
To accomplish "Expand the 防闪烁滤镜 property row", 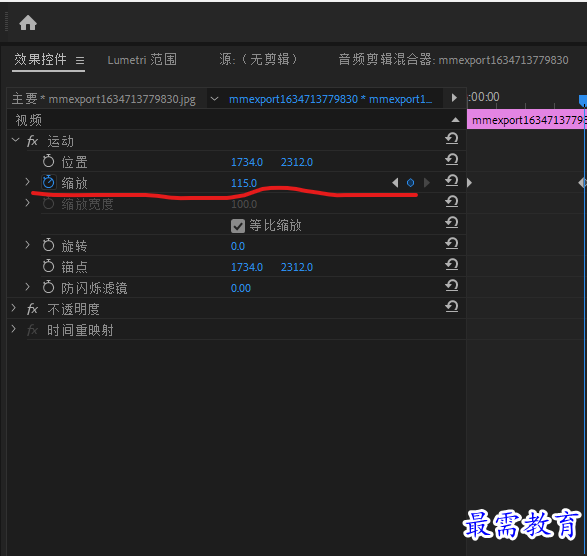I will pyautogui.click(x=27, y=287).
